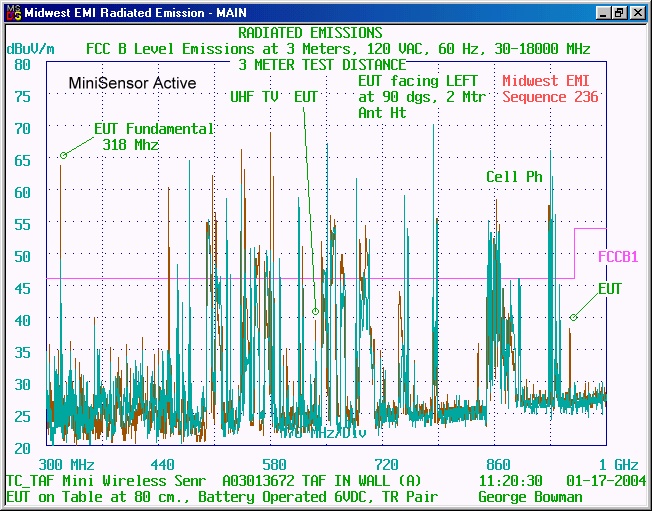Click the 'EUT Fundamental 318 Mhz' annotation
Screen dimensions: 652x511
[x=153, y=136]
